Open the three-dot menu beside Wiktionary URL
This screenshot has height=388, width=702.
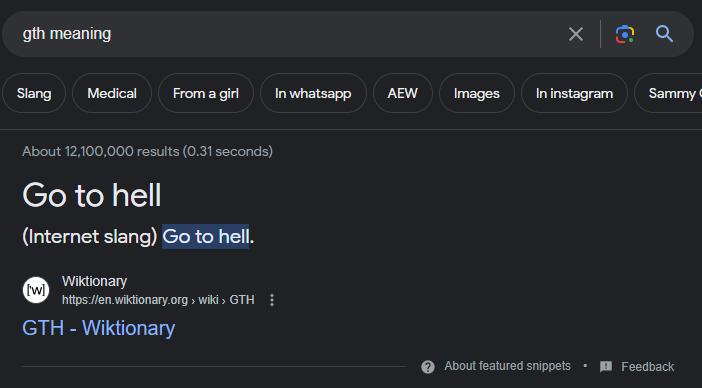click(x=272, y=300)
